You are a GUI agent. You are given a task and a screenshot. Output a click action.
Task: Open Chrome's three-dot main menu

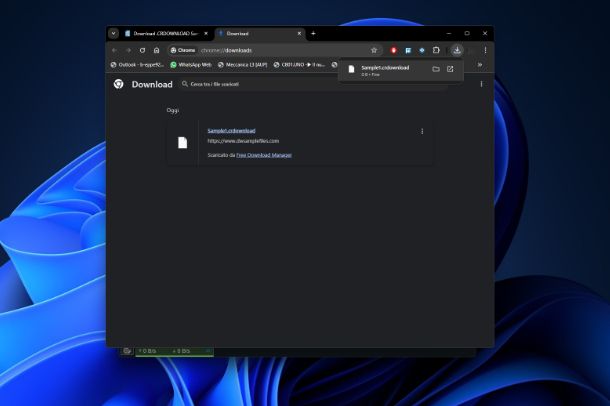(x=485, y=50)
